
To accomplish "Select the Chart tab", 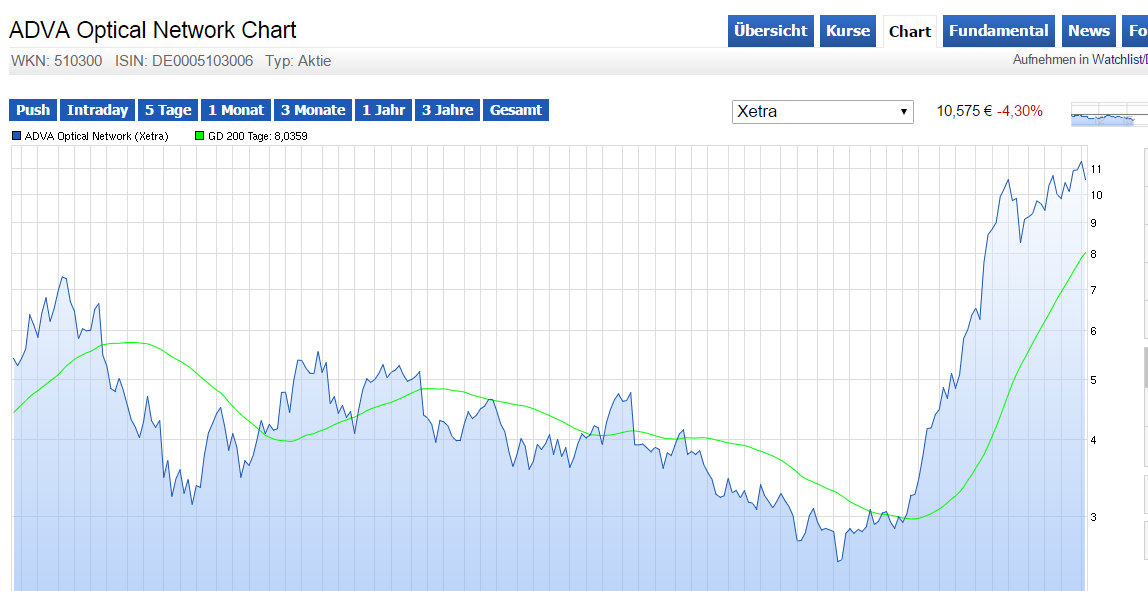I will (x=909, y=31).
